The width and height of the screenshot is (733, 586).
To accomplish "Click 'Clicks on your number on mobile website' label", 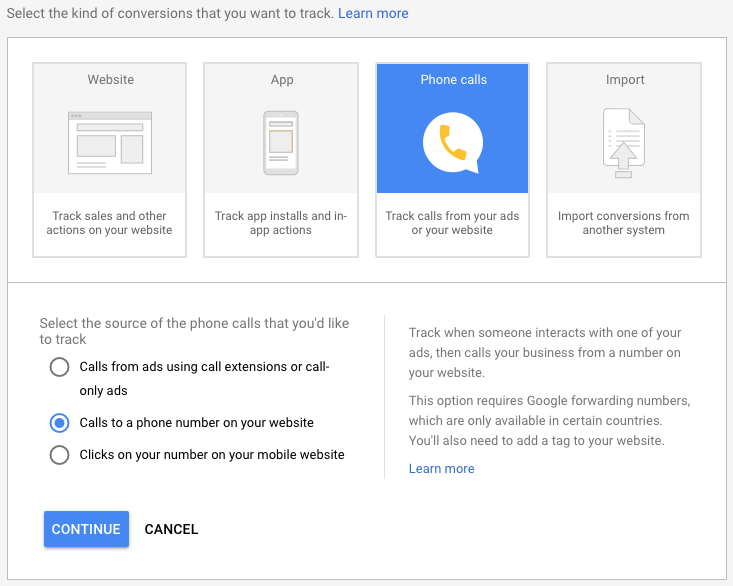I will coord(212,455).
